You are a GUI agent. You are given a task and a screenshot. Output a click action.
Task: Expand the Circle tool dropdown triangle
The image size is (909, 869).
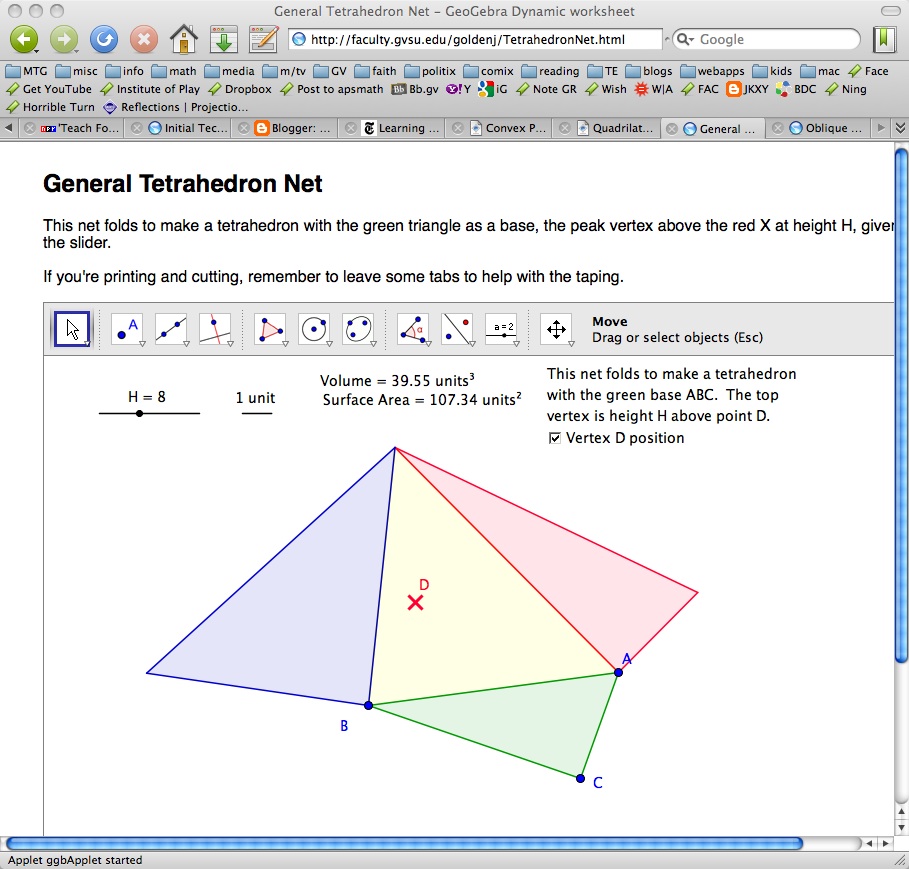(x=329, y=344)
